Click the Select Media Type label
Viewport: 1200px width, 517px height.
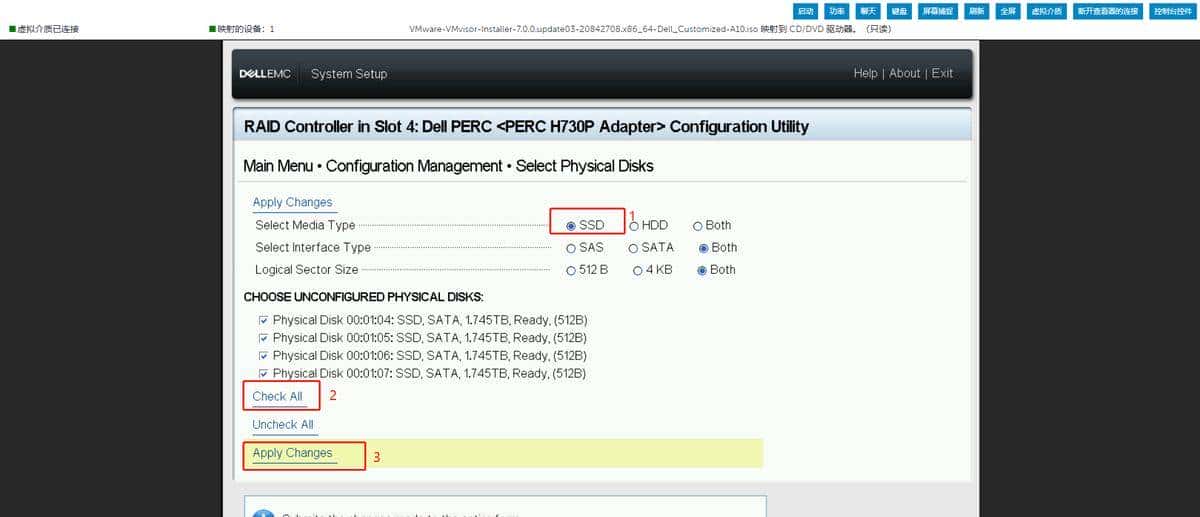(305, 225)
